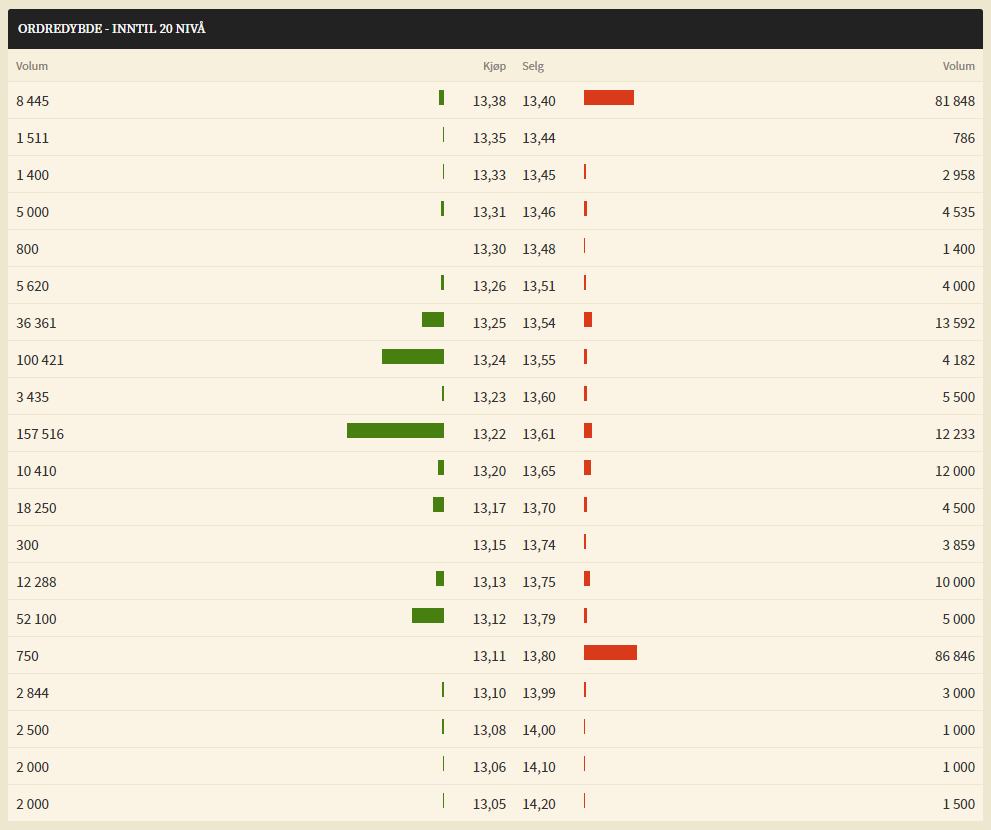Select buy volume 750

(27, 656)
